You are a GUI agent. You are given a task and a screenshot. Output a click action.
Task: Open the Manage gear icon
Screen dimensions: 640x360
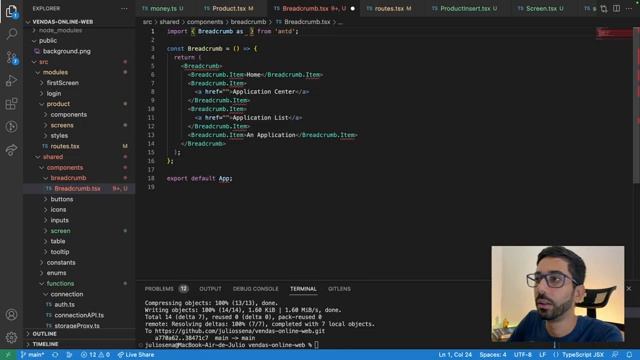(11, 338)
